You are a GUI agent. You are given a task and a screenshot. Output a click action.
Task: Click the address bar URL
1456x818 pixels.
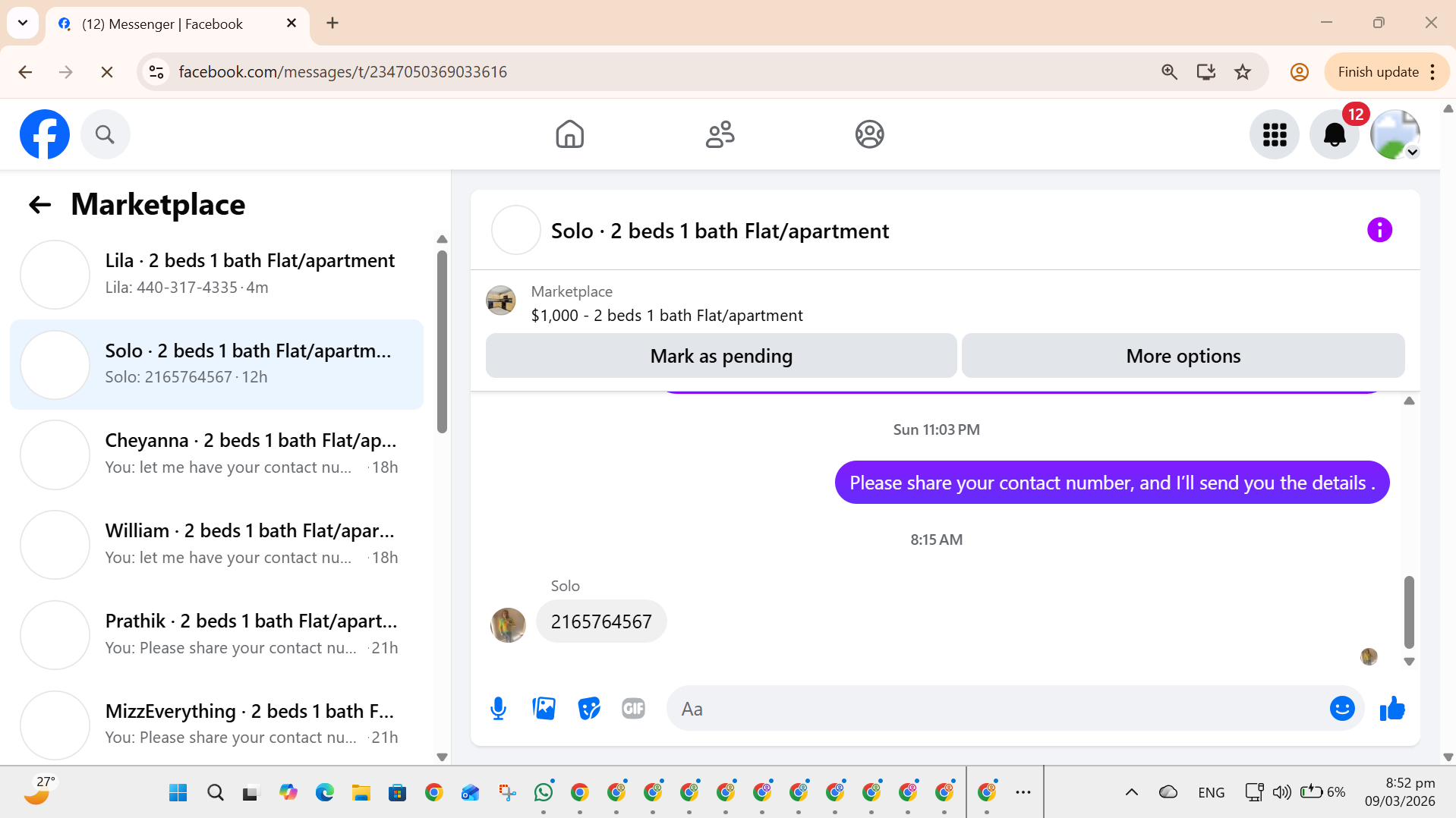[x=342, y=72]
